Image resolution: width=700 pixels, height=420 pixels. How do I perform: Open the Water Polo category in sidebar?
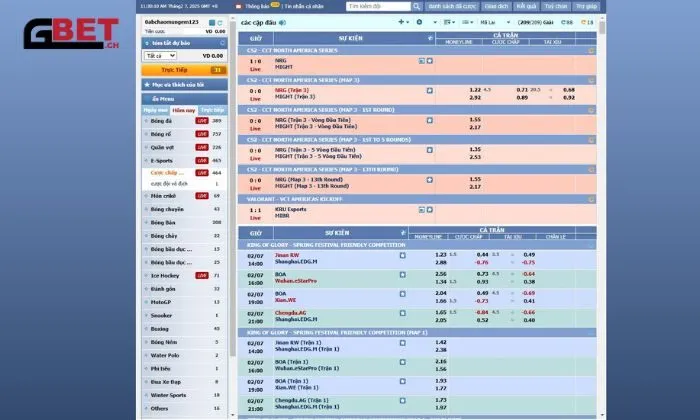184,355
